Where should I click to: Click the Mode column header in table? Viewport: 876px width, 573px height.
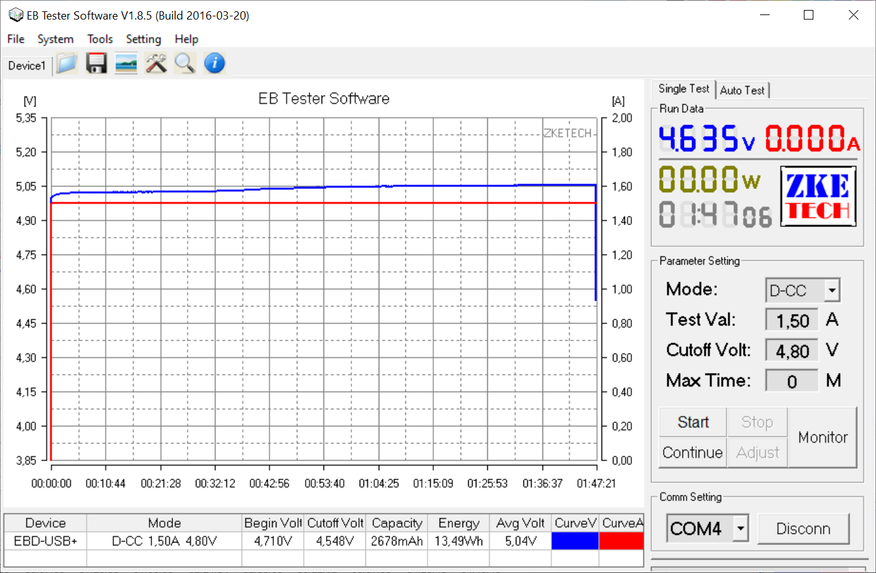[x=164, y=523]
